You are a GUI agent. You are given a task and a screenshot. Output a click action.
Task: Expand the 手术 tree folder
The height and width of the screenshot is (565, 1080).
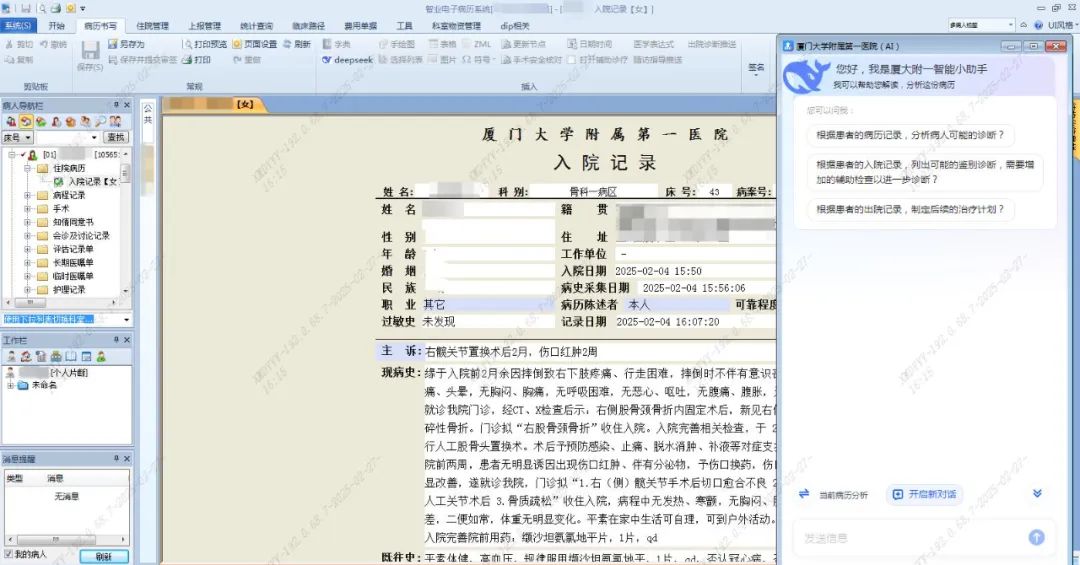tap(28, 209)
